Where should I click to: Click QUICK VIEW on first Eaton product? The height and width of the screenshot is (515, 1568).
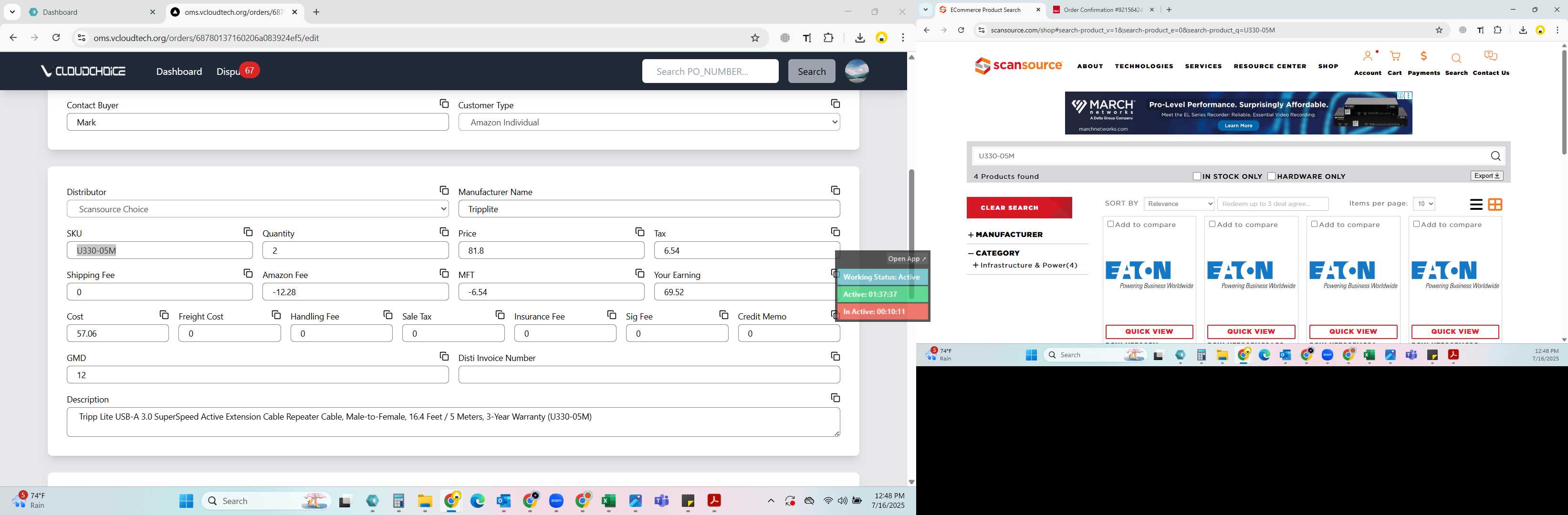(1149, 331)
